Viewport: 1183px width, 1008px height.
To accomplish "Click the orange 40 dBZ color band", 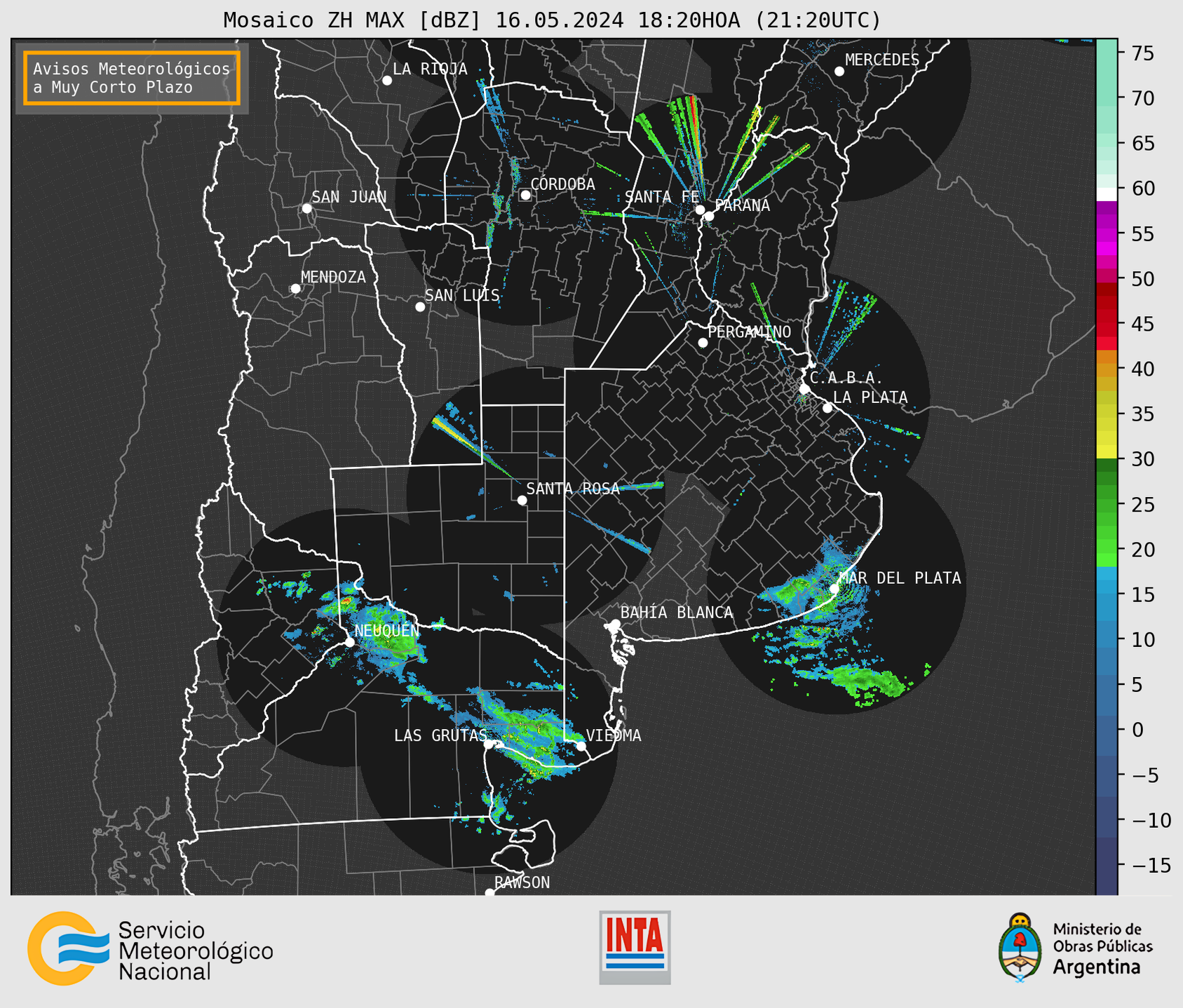I will (1106, 369).
